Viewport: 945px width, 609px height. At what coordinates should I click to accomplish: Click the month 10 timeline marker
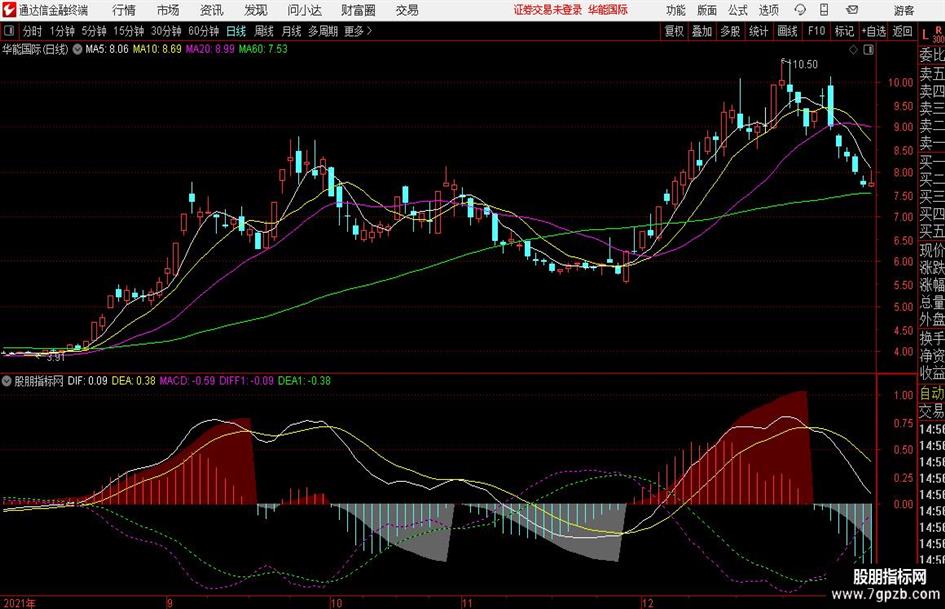tap(336, 603)
